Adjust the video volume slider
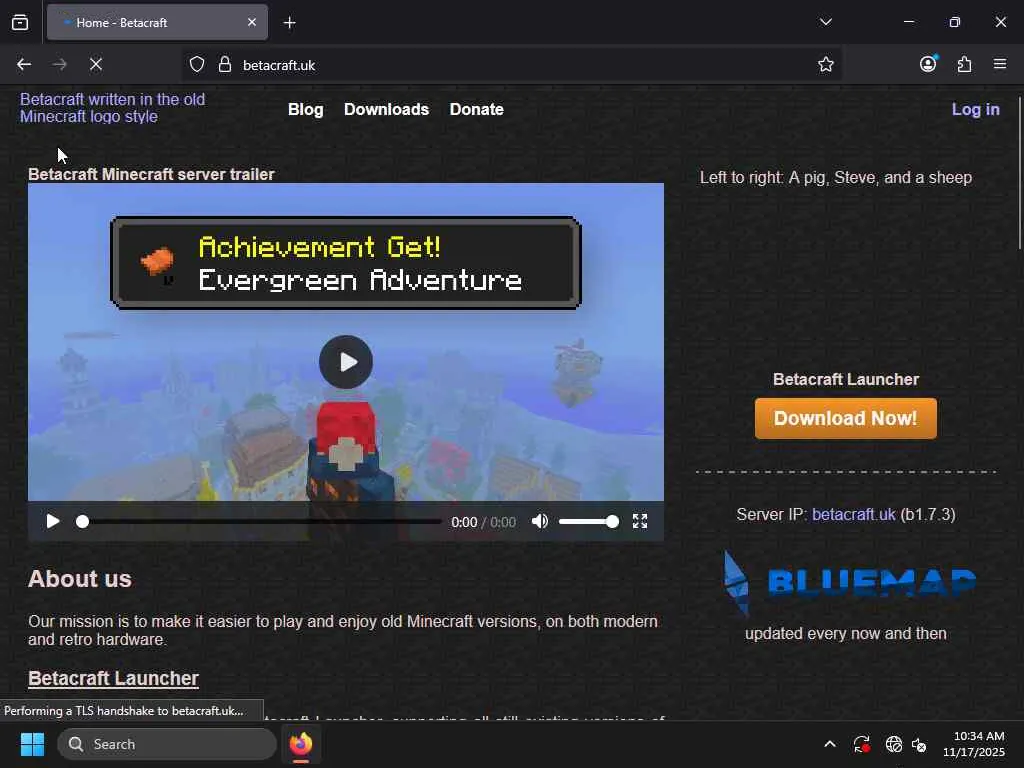The width and height of the screenshot is (1024, 768). pos(588,521)
